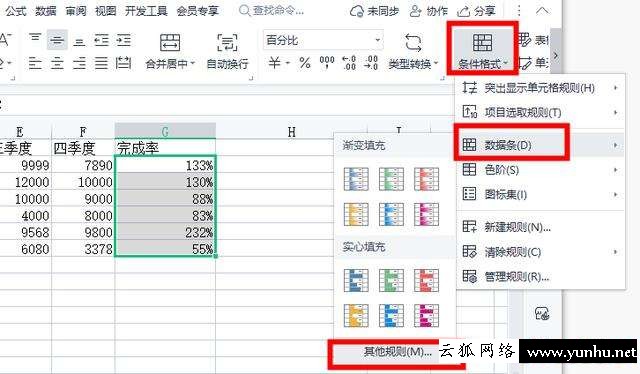Center text horizontally
Viewport: 640px width, 374px height.
click(57, 63)
